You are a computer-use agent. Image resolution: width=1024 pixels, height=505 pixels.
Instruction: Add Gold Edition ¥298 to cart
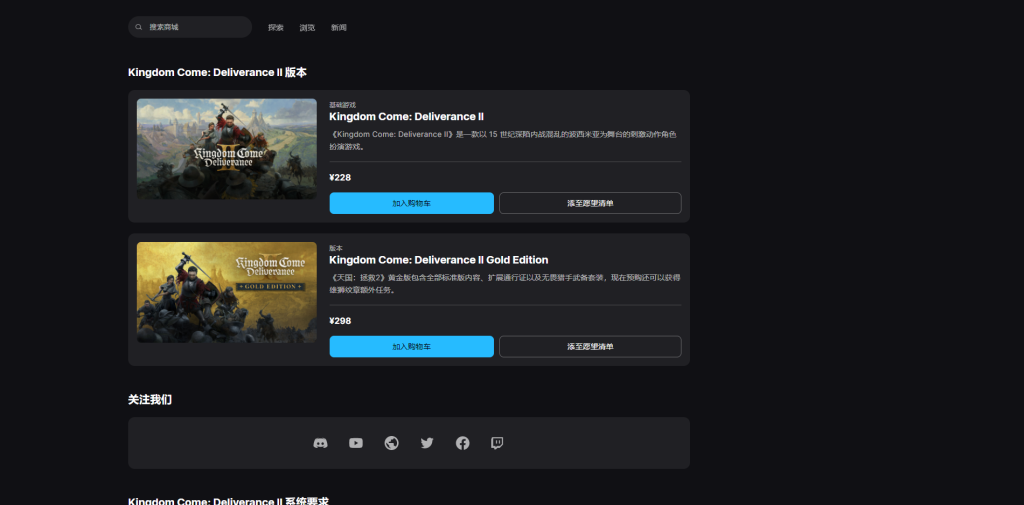[x=411, y=346]
